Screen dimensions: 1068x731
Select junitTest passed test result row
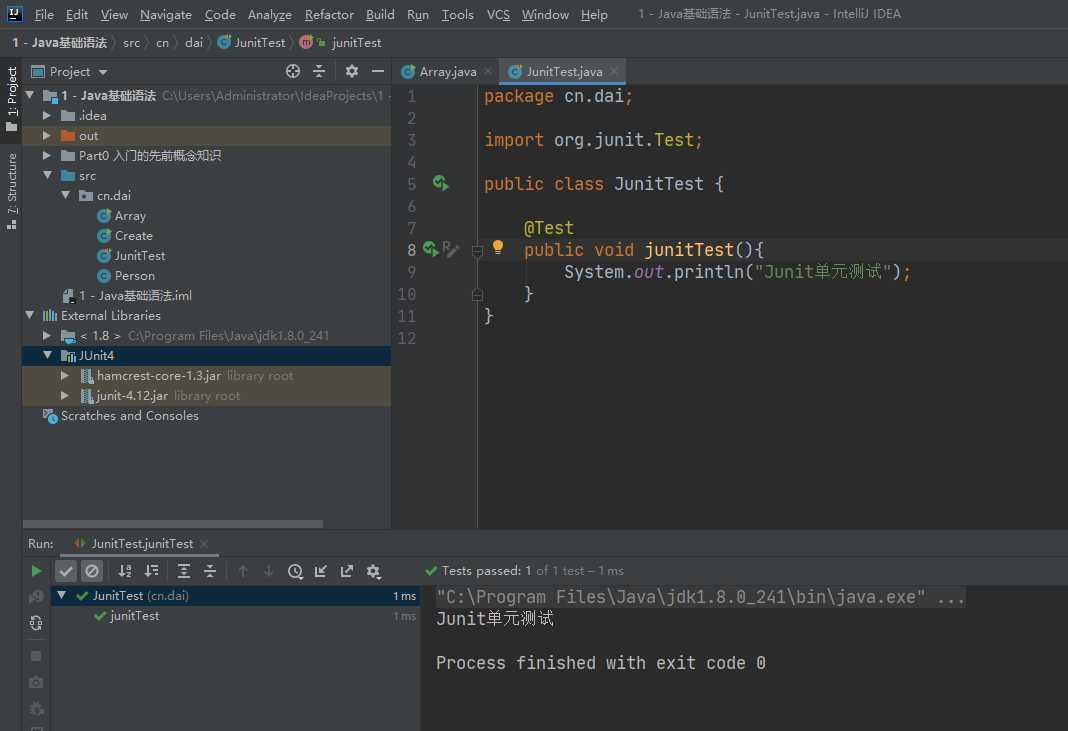(x=235, y=616)
